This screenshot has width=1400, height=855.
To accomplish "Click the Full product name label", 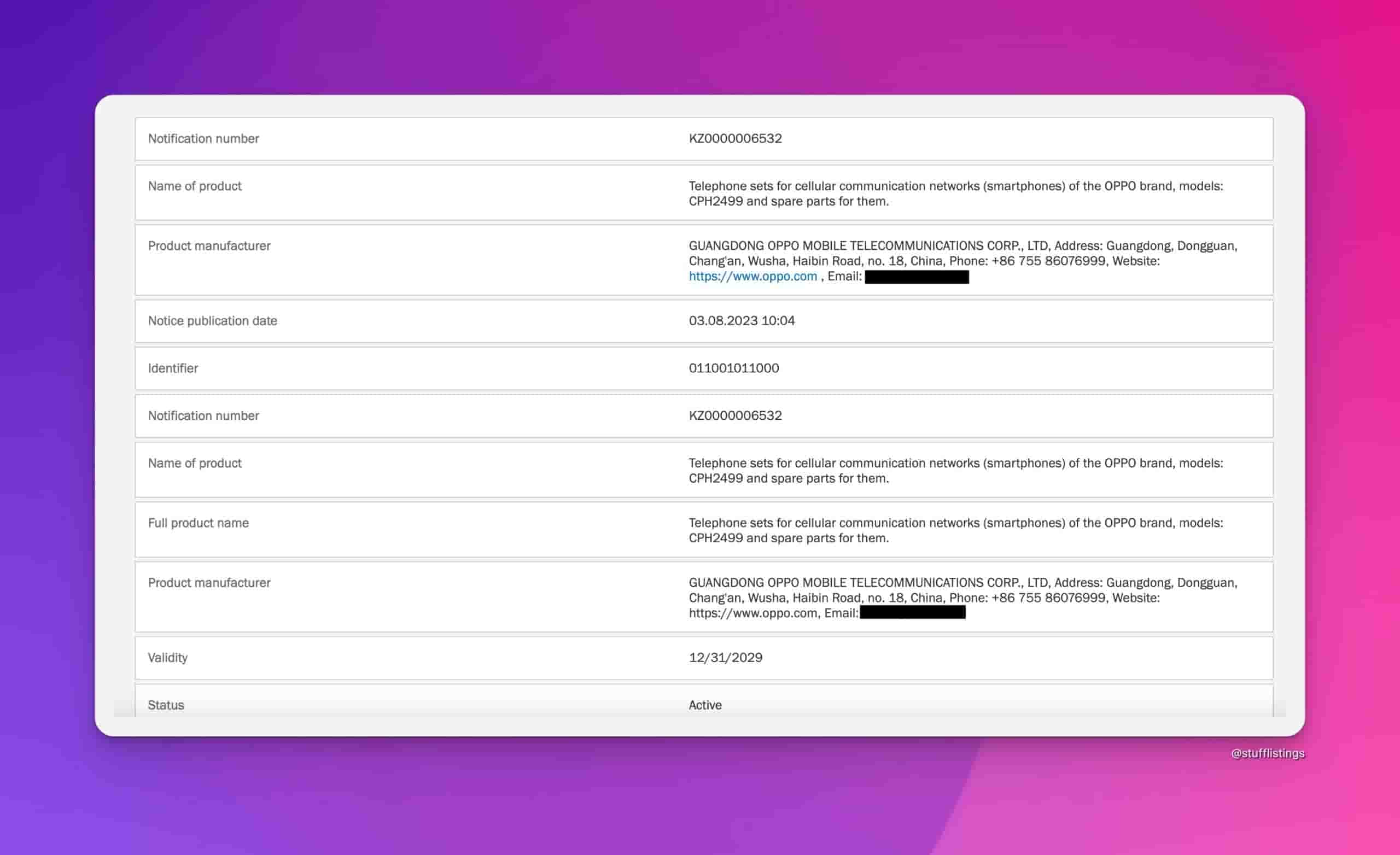I will point(198,523).
